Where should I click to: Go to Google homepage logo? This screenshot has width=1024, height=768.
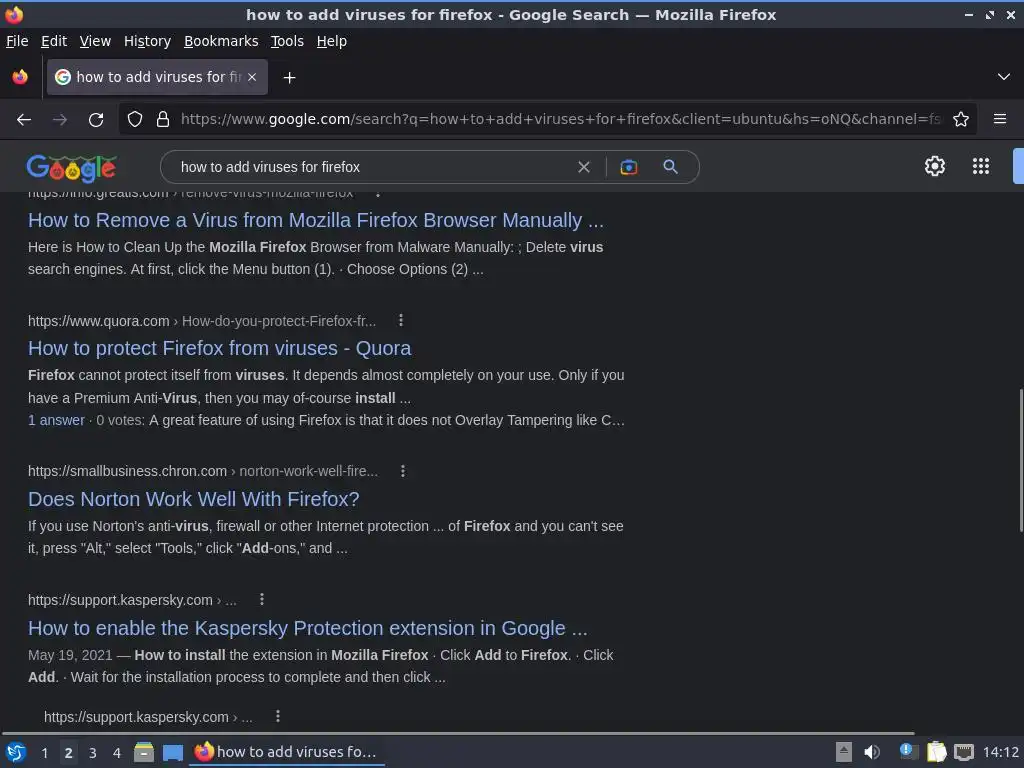72,168
